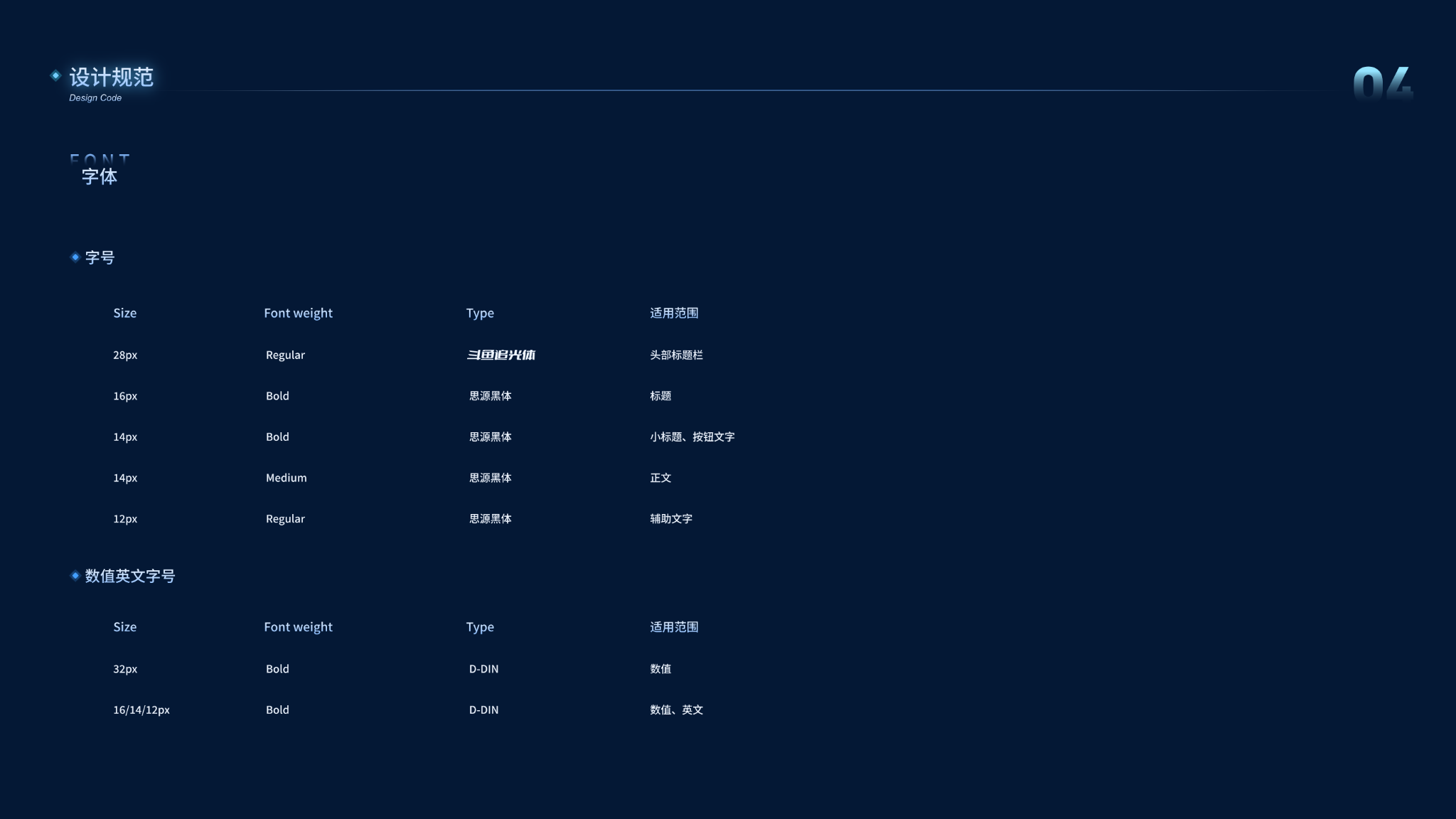Viewport: 1456px width, 819px height.
Task: Click the 数值、英文 usage label
Action: 676,710
